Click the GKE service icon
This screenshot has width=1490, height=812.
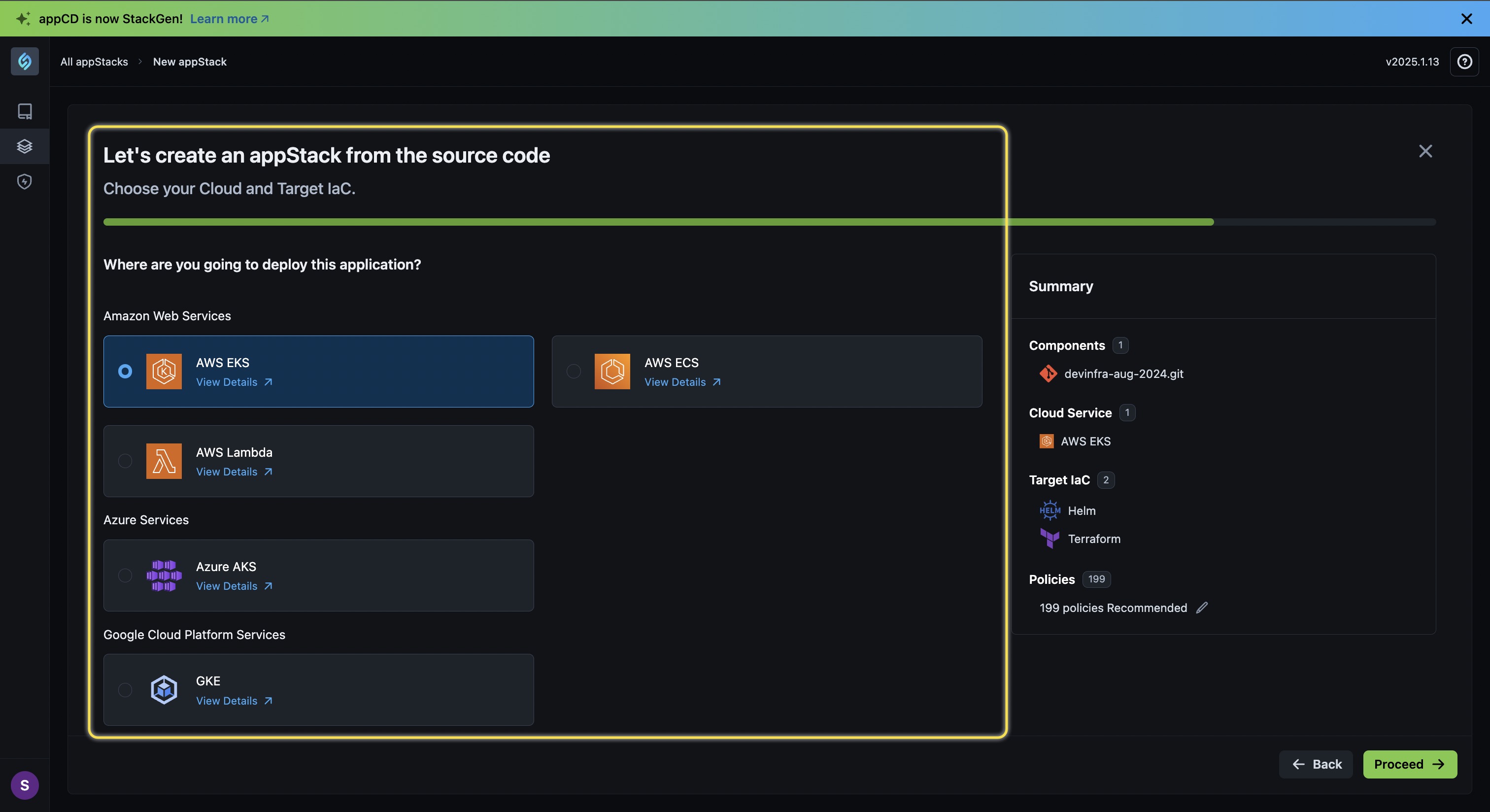(164, 689)
